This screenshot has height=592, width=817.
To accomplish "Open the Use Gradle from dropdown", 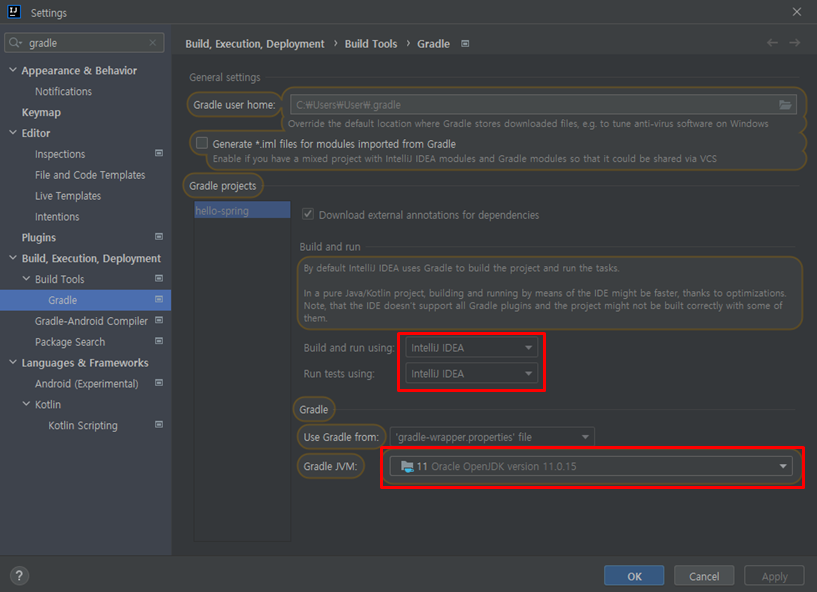I will 492,437.
